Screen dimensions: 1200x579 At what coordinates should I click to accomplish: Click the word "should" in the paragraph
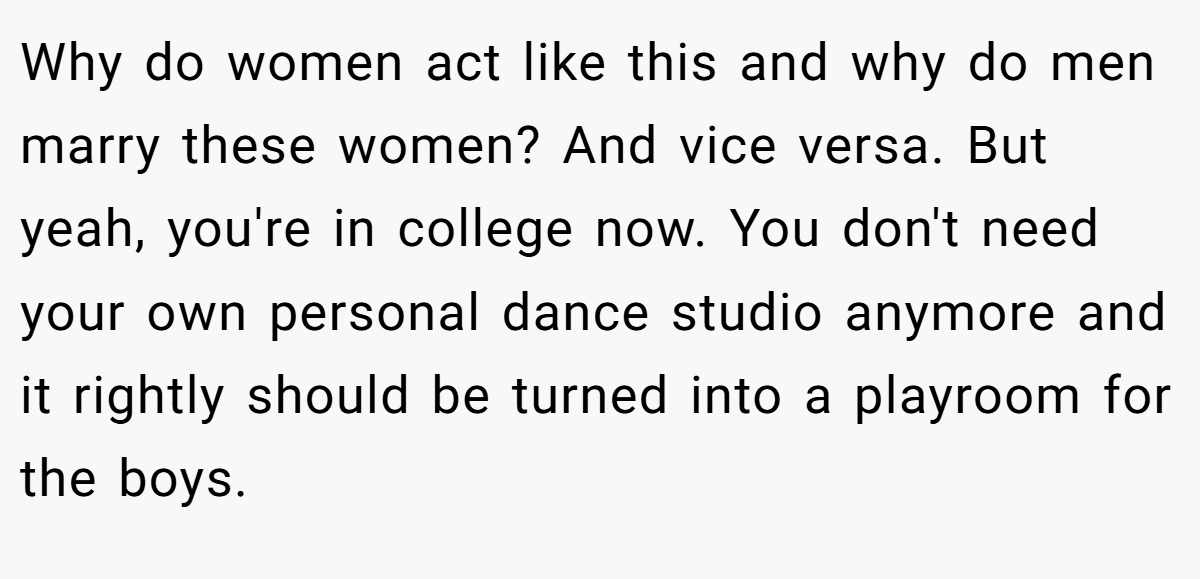click(329, 397)
